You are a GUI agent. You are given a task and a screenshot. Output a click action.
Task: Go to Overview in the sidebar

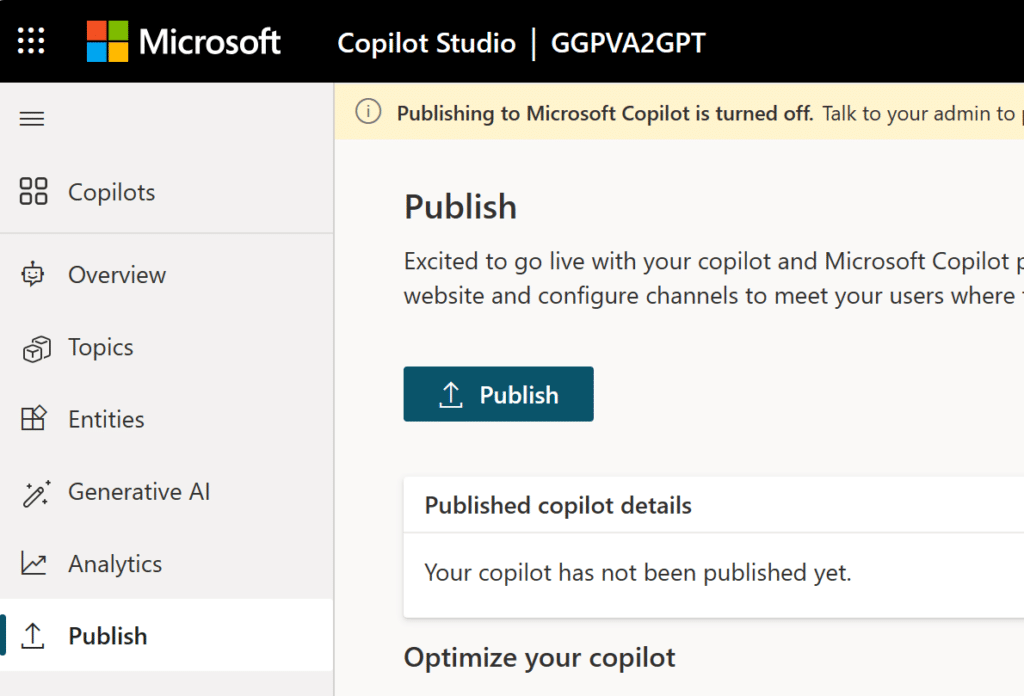click(x=116, y=275)
